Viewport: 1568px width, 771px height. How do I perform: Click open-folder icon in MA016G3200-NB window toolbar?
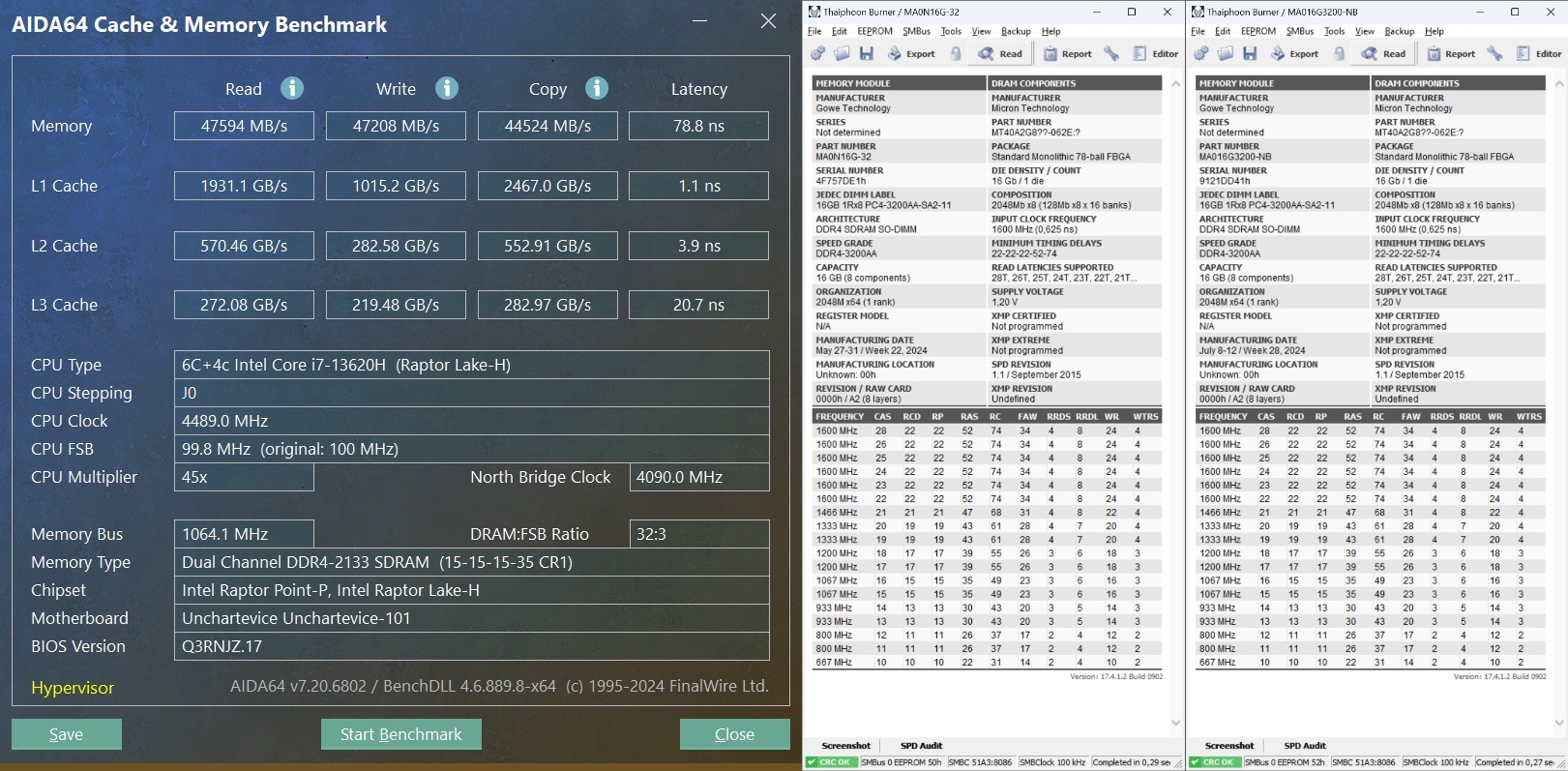pyautogui.click(x=1226, y=54)
